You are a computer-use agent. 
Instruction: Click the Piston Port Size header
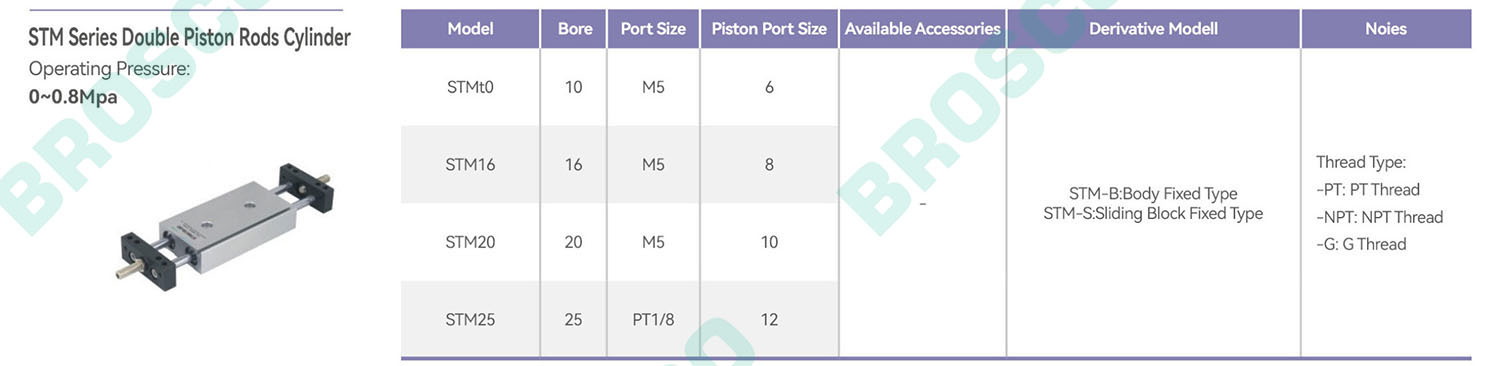tap(769, 29)
